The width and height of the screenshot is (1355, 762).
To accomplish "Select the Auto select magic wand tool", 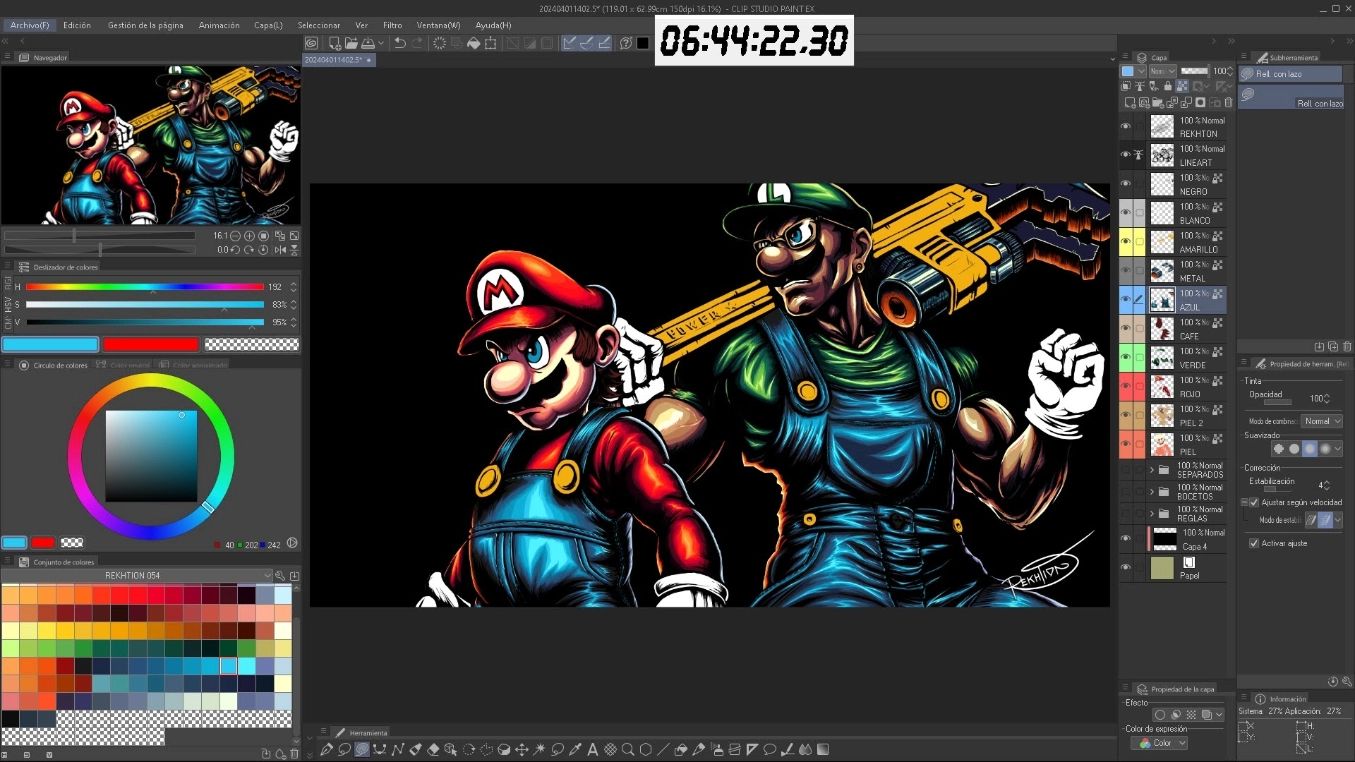I will tap(539, 749).
